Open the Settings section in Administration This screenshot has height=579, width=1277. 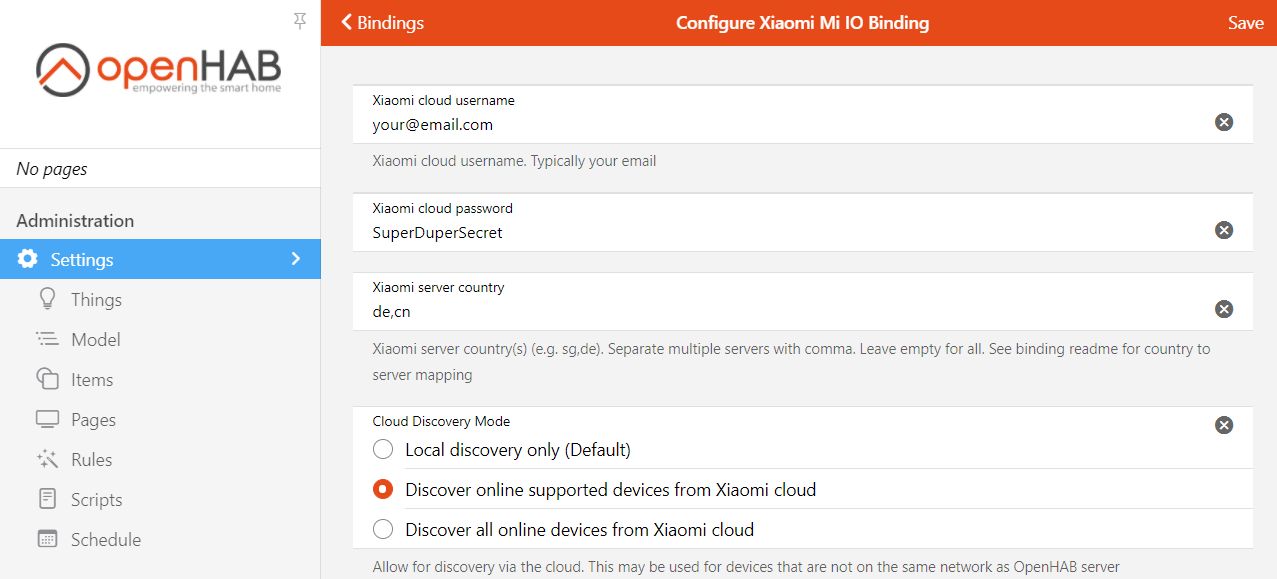tap(80, 258)
